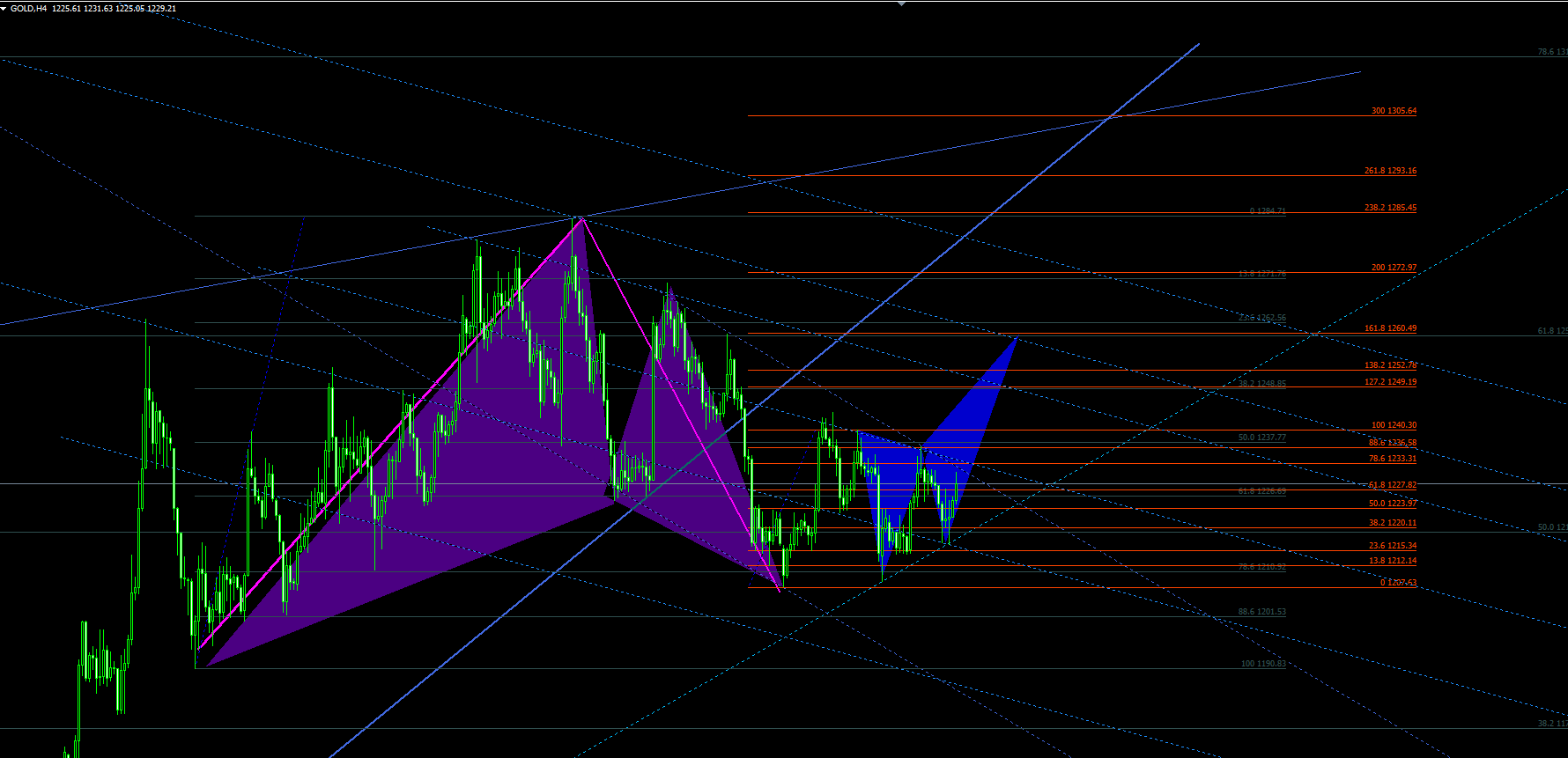Click the gray 61.8 1226.69 retracement label

pos(1262,491)
